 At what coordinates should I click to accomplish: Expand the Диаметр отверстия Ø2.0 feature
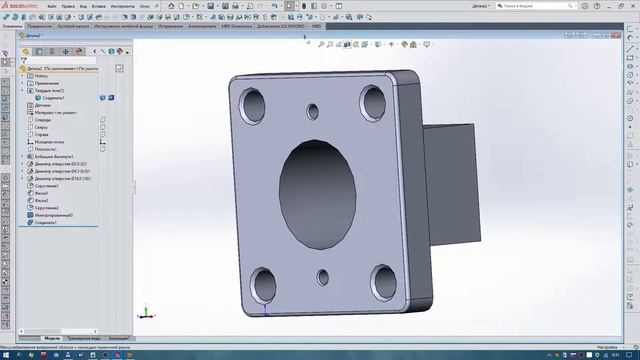point(22,164)
